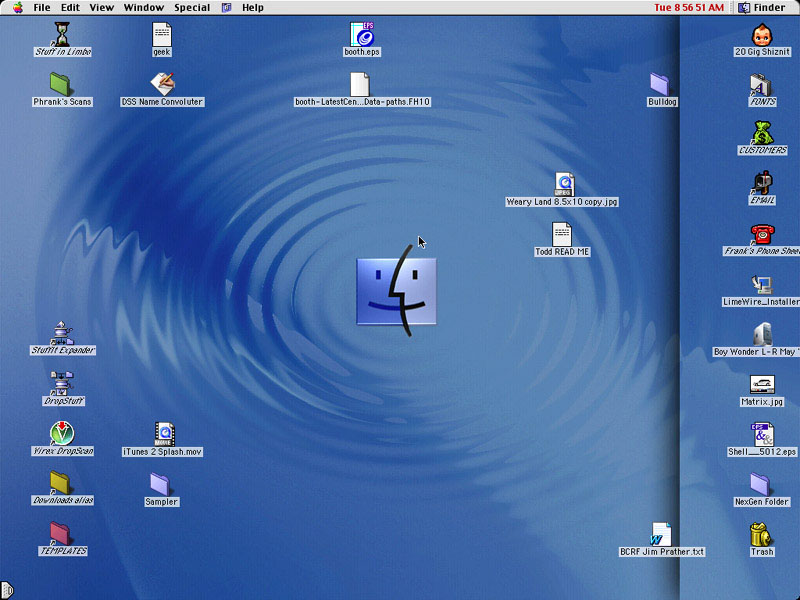Select the iTunes 2 Splash.mov movie icon
Viewport: 800px width, 600px height.
[164, 434]
